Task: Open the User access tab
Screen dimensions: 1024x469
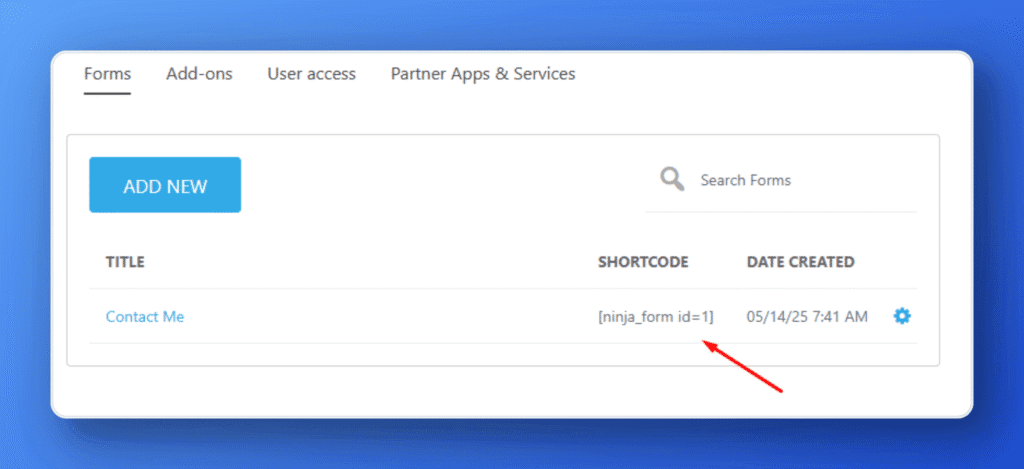Action: (x=312, y=74)
